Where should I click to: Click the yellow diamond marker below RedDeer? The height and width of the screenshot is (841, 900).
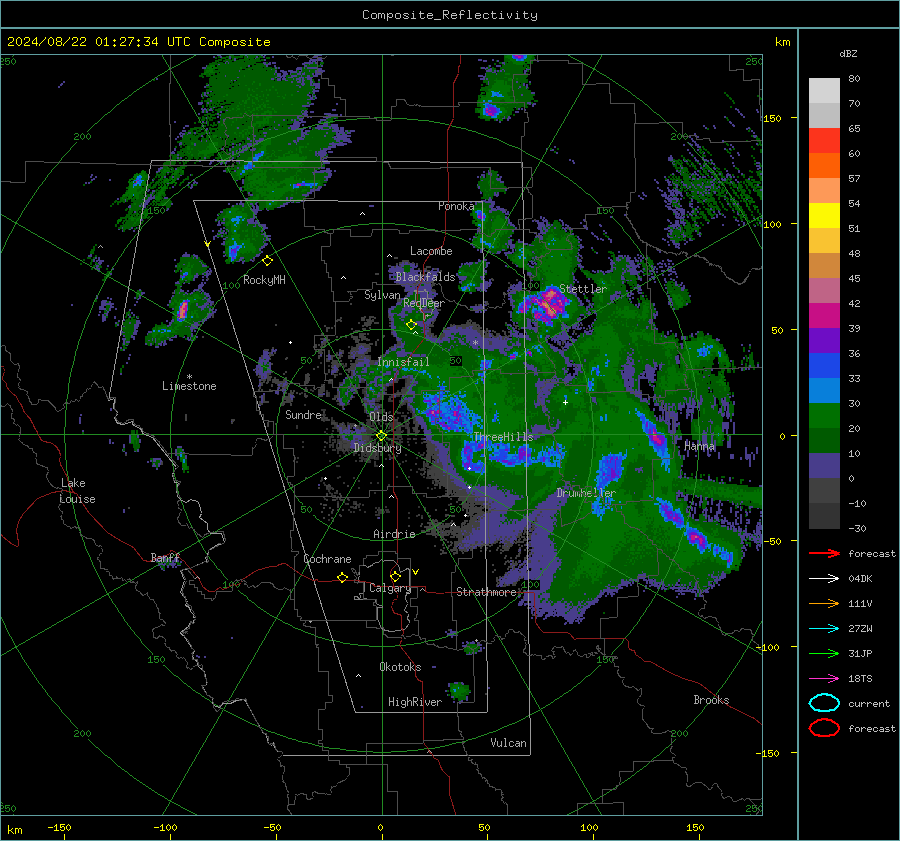(x=411, y=325)
